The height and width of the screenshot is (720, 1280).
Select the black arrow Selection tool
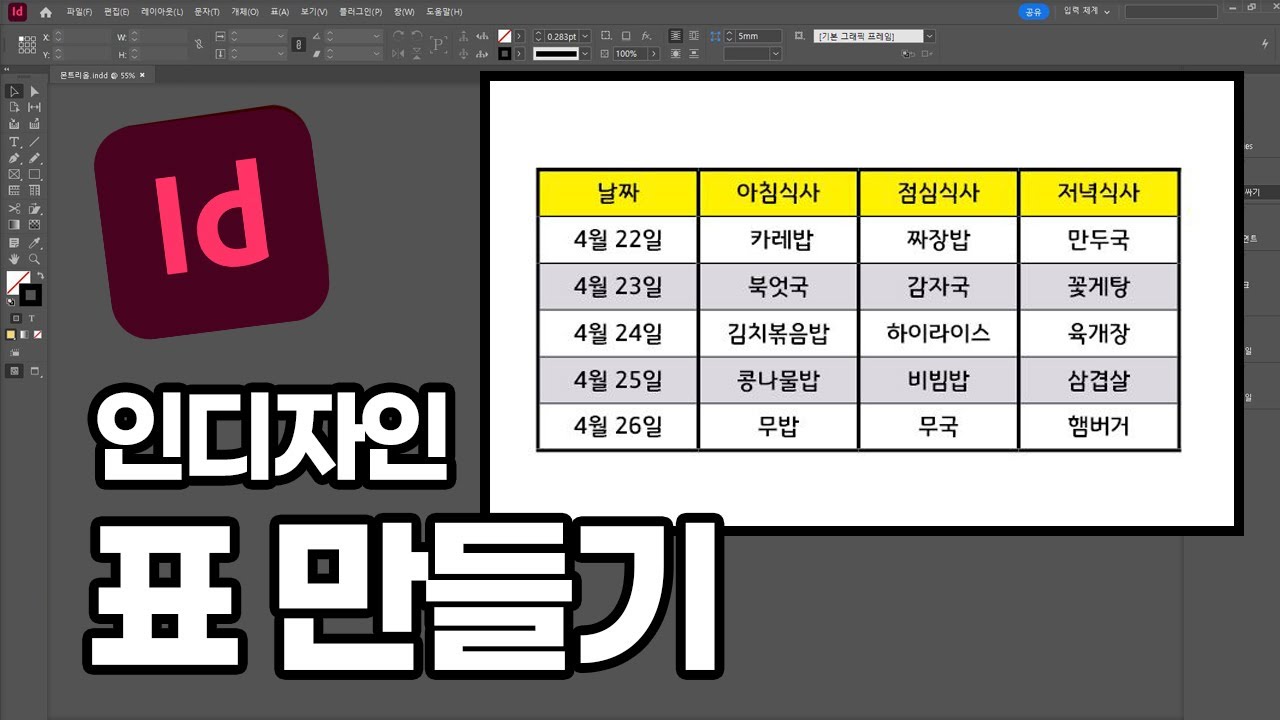14,91
